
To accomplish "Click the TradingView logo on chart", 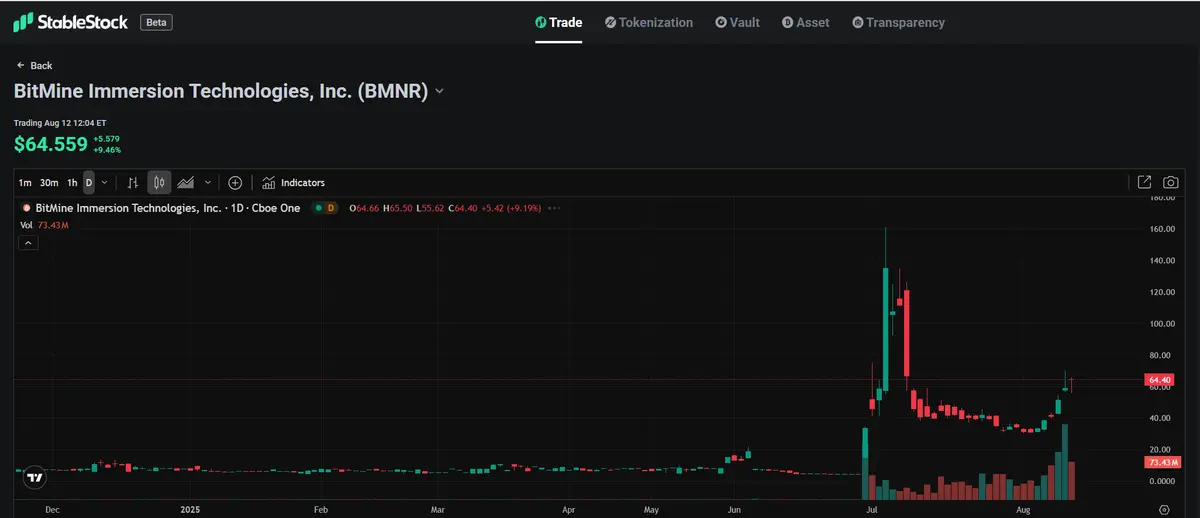I will (33, 478).
